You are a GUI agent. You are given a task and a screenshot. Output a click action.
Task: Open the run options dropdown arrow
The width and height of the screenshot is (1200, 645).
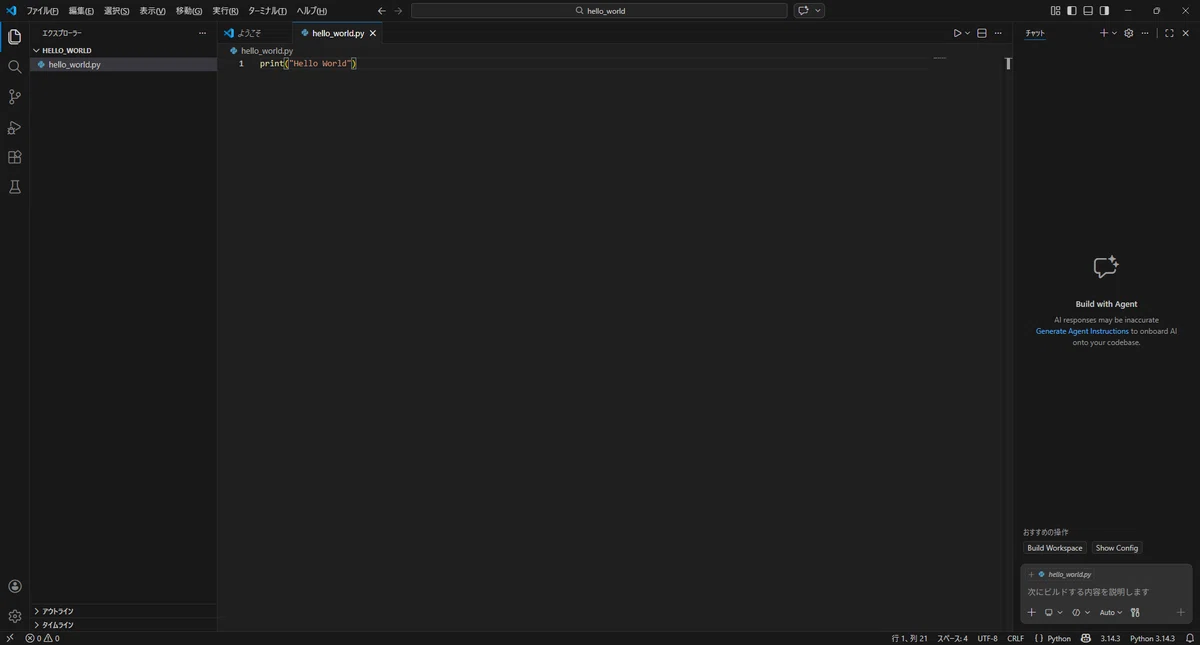(967, 33)
